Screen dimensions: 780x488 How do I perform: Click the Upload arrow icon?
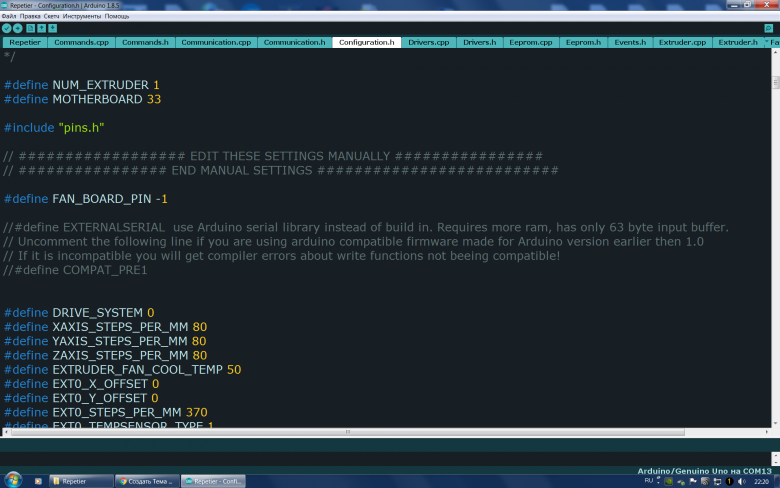(x=18, y=28)
